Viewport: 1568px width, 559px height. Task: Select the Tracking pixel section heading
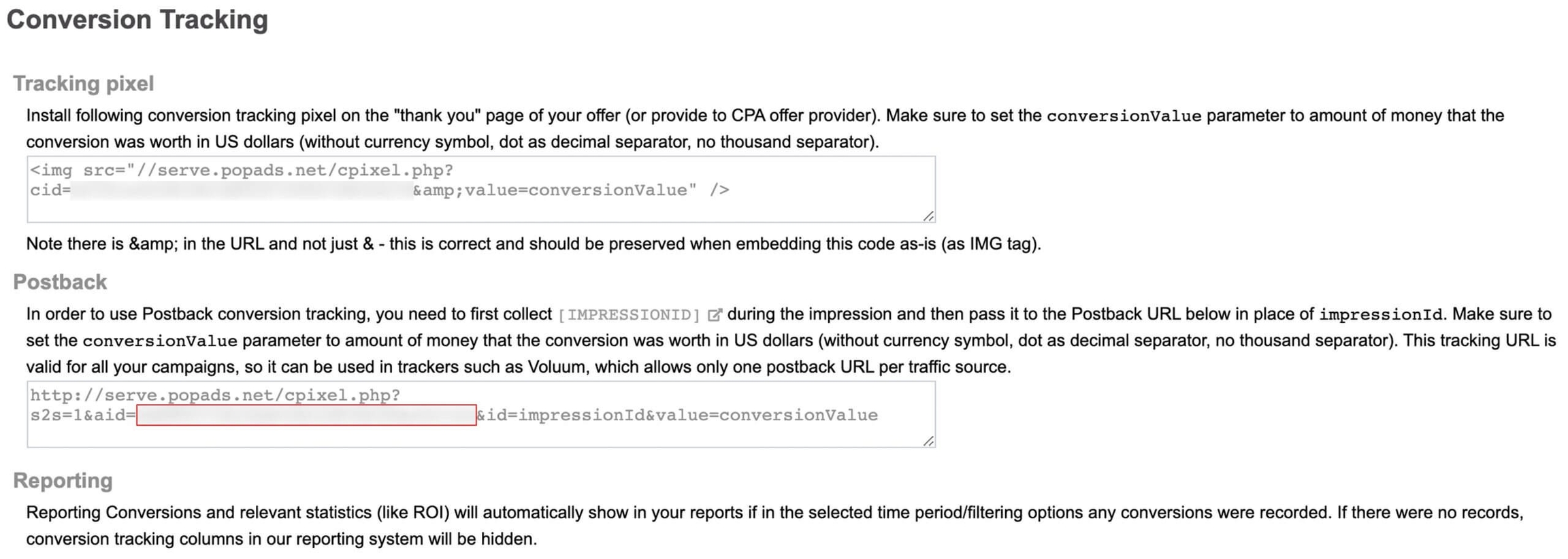tap(84, 84)
